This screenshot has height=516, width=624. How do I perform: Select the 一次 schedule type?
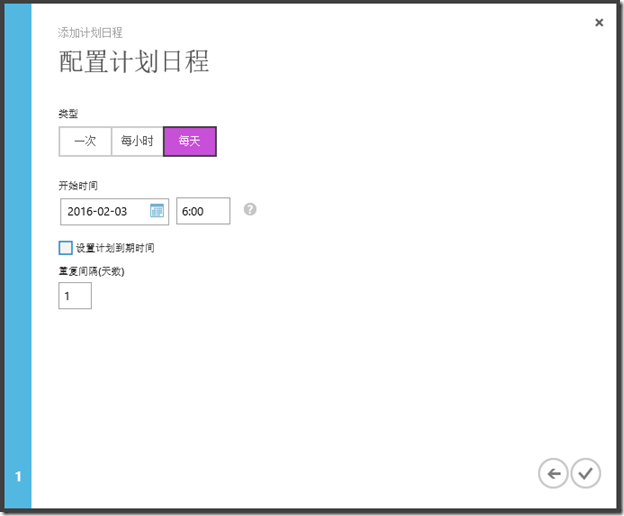[85, 141]
